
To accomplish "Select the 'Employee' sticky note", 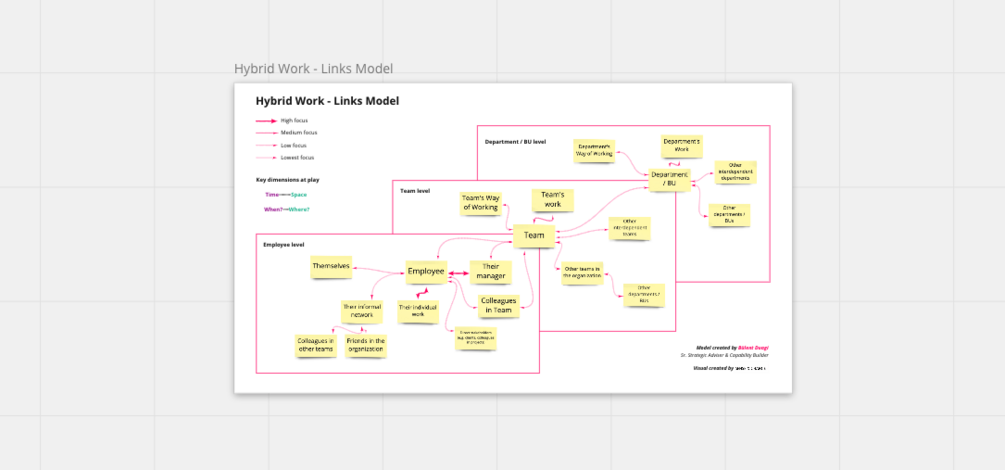I will (426, 272).
